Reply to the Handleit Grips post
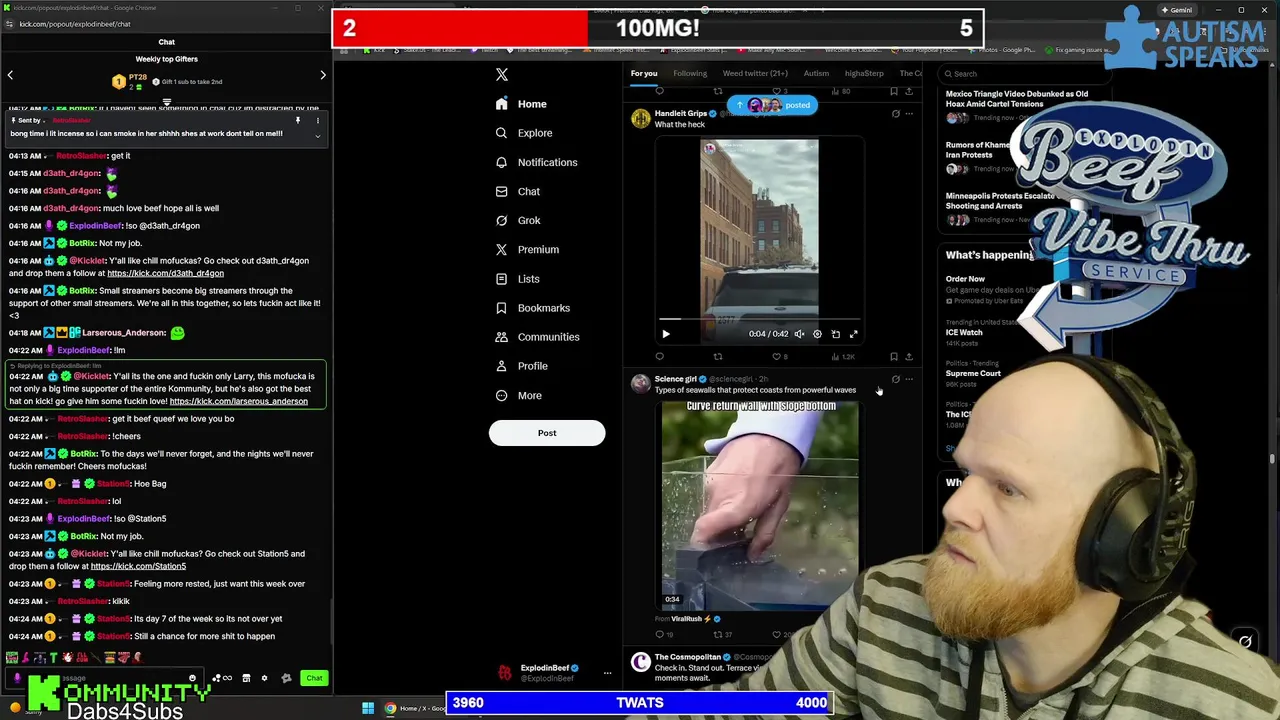The image size is (1280, 720). coord(660,356)
